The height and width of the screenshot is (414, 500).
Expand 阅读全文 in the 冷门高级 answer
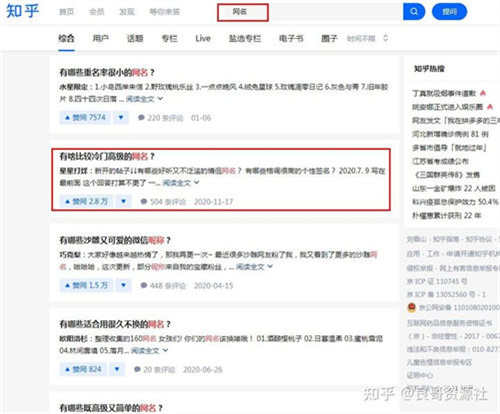pos(181,183)
